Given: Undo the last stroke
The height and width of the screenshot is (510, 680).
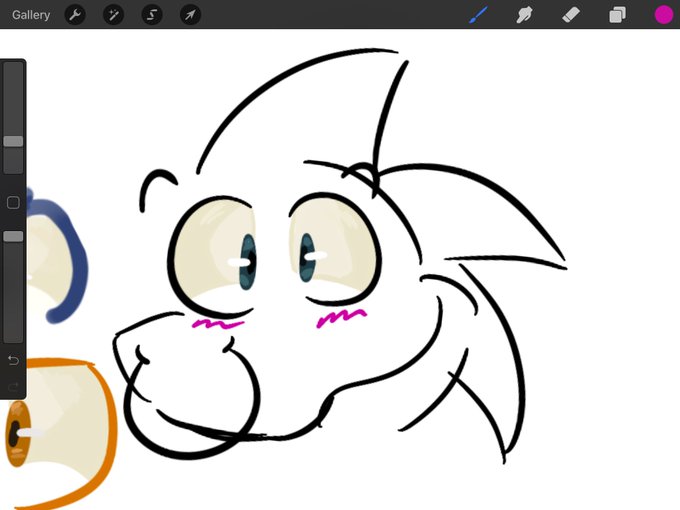Looking at the screenshot, I should click(x=13, y=360).
